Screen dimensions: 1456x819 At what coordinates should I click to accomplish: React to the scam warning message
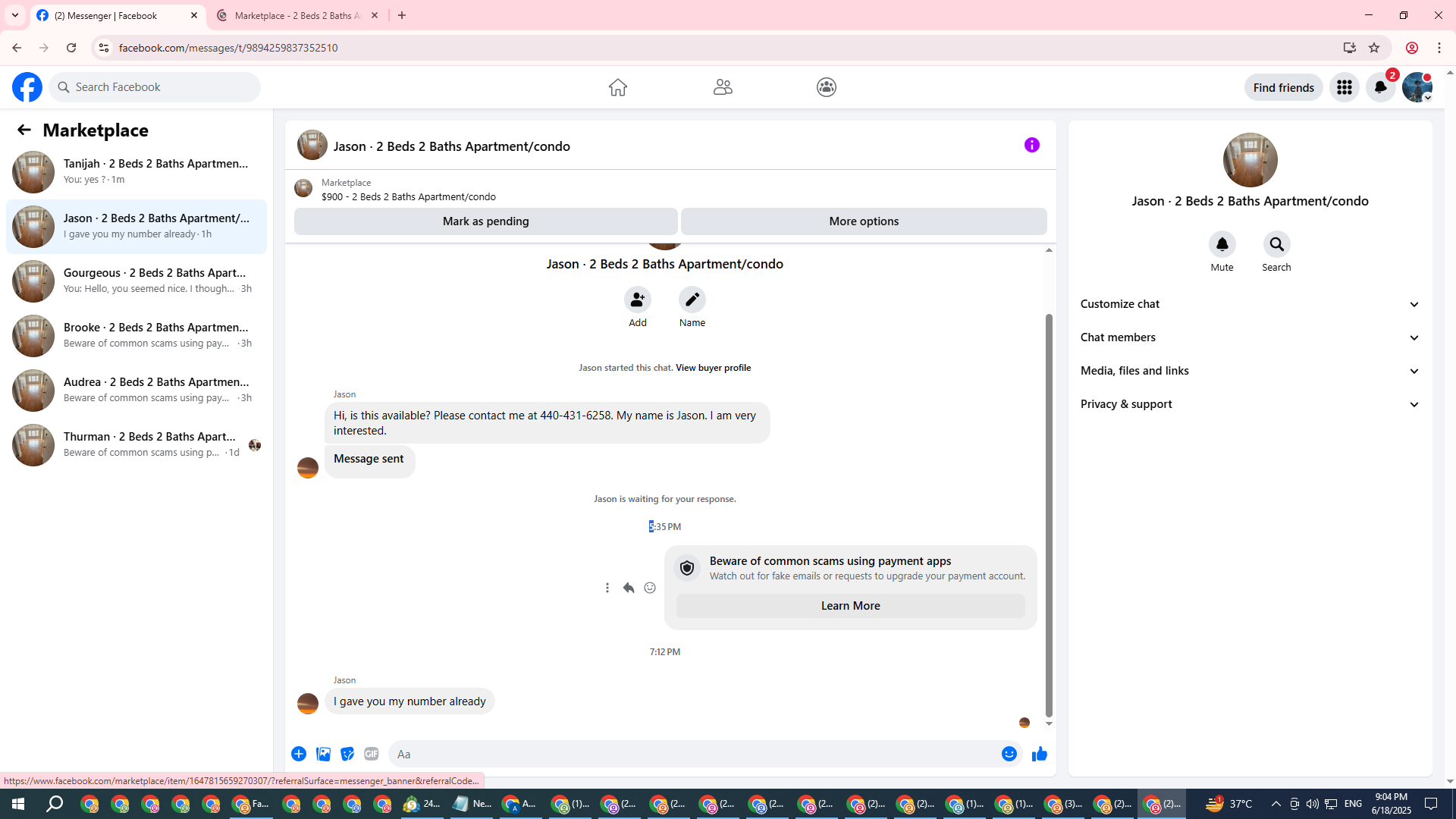pos(650,588)
